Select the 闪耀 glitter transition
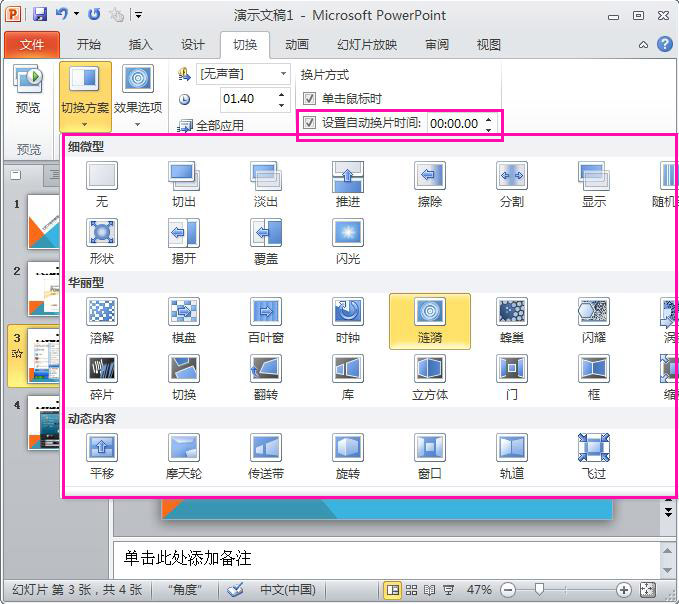Image resolution: width=679 pixels, height=604 pixels. coord(594,321)
